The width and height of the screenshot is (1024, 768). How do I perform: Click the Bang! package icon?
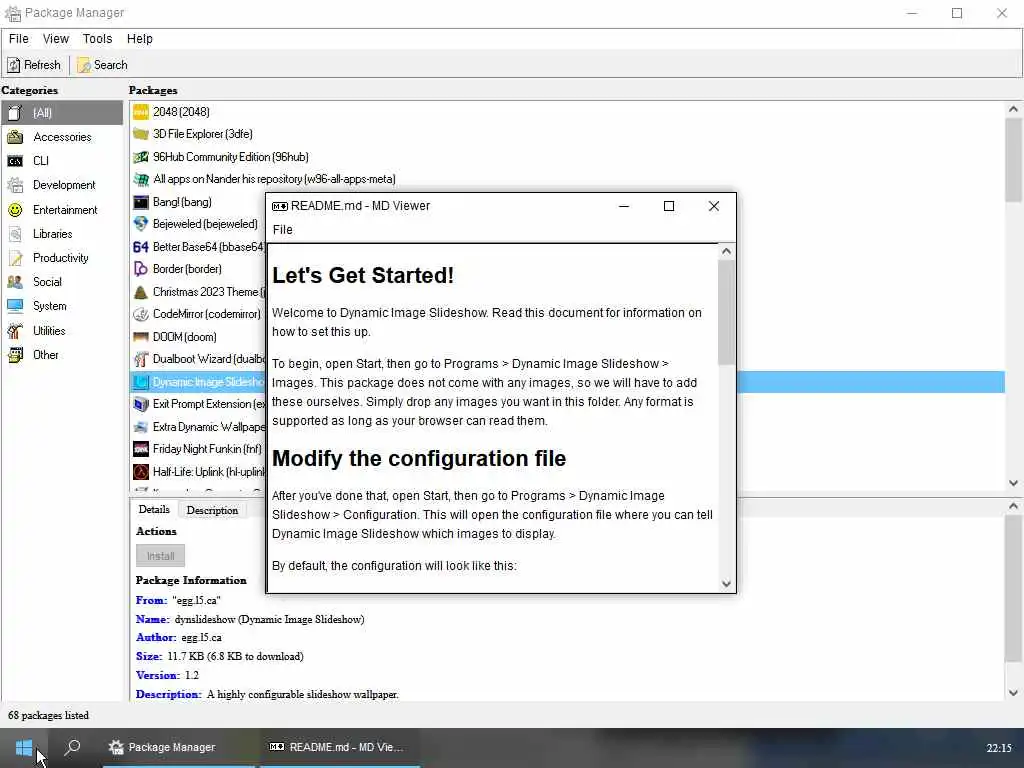(140, 202)
